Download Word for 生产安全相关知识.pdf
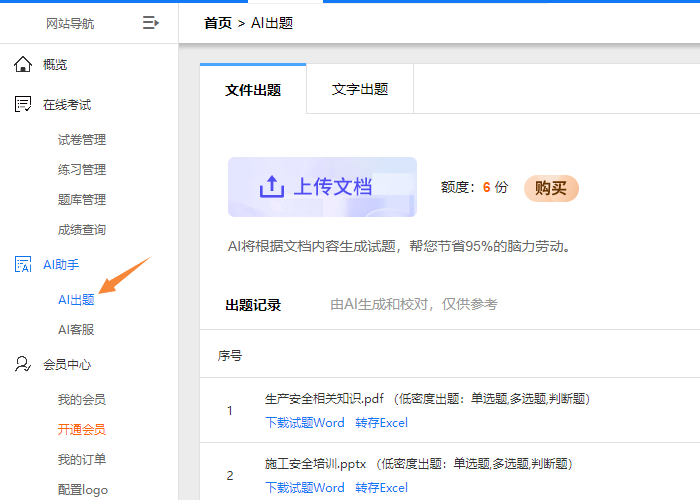The width and height of the screenshot is (700, 500). tap(305, 422)
